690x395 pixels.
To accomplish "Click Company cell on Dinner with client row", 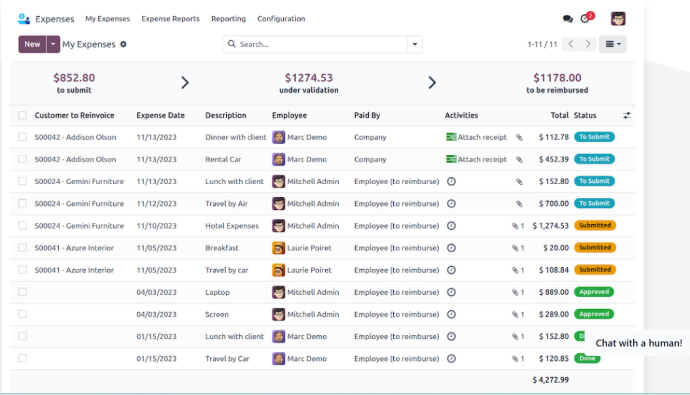I will click(x=370, y=137).
